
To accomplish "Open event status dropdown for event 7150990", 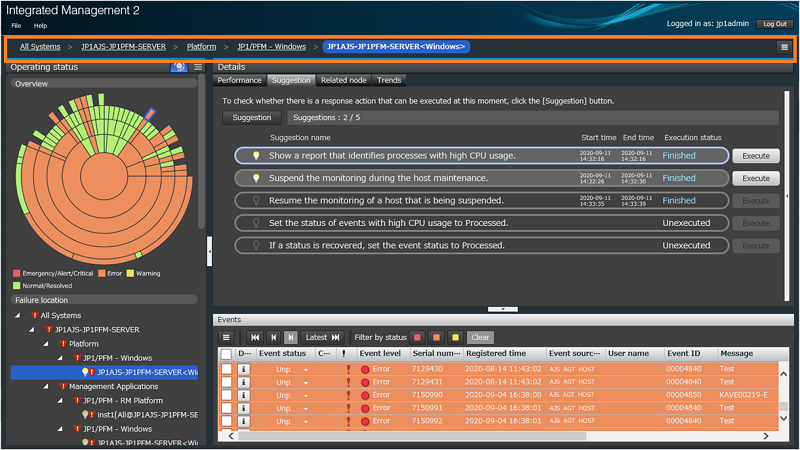I will (306, 396).
